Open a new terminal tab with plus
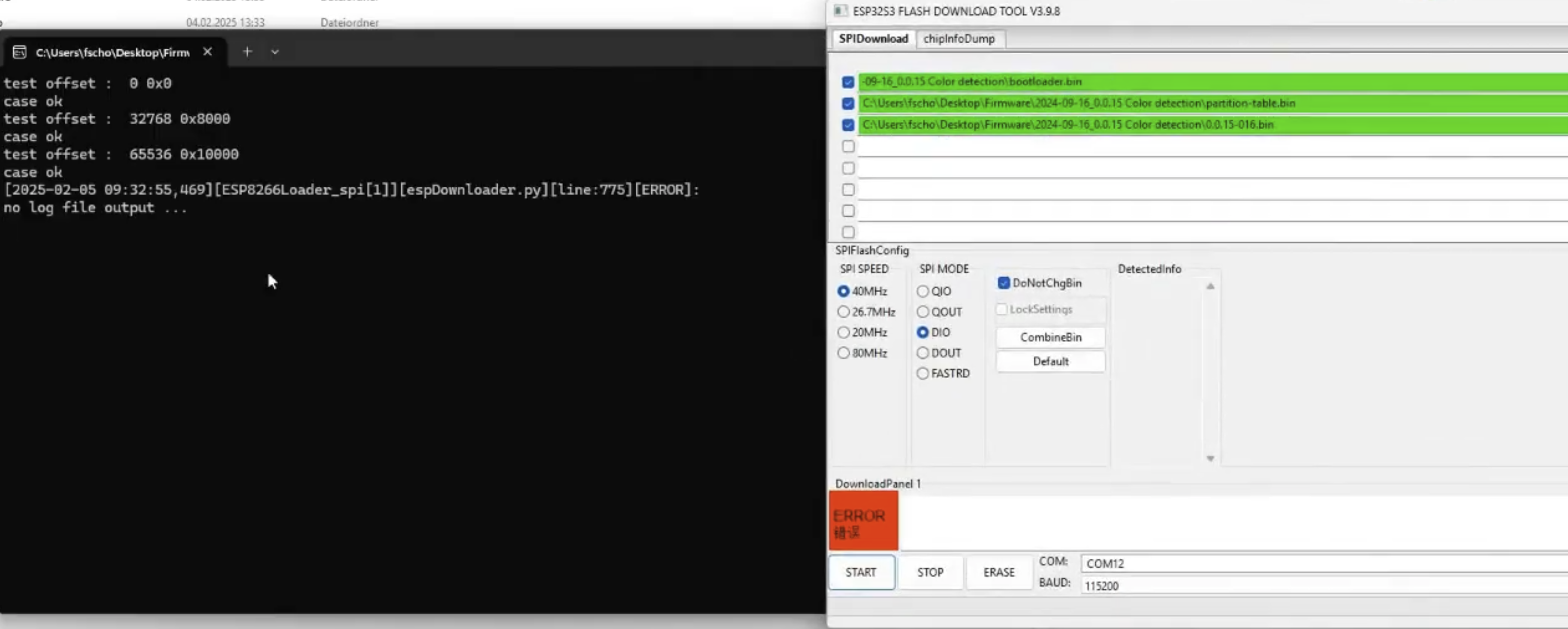Viewport: 1568px width, 629px height. (247, 52)
